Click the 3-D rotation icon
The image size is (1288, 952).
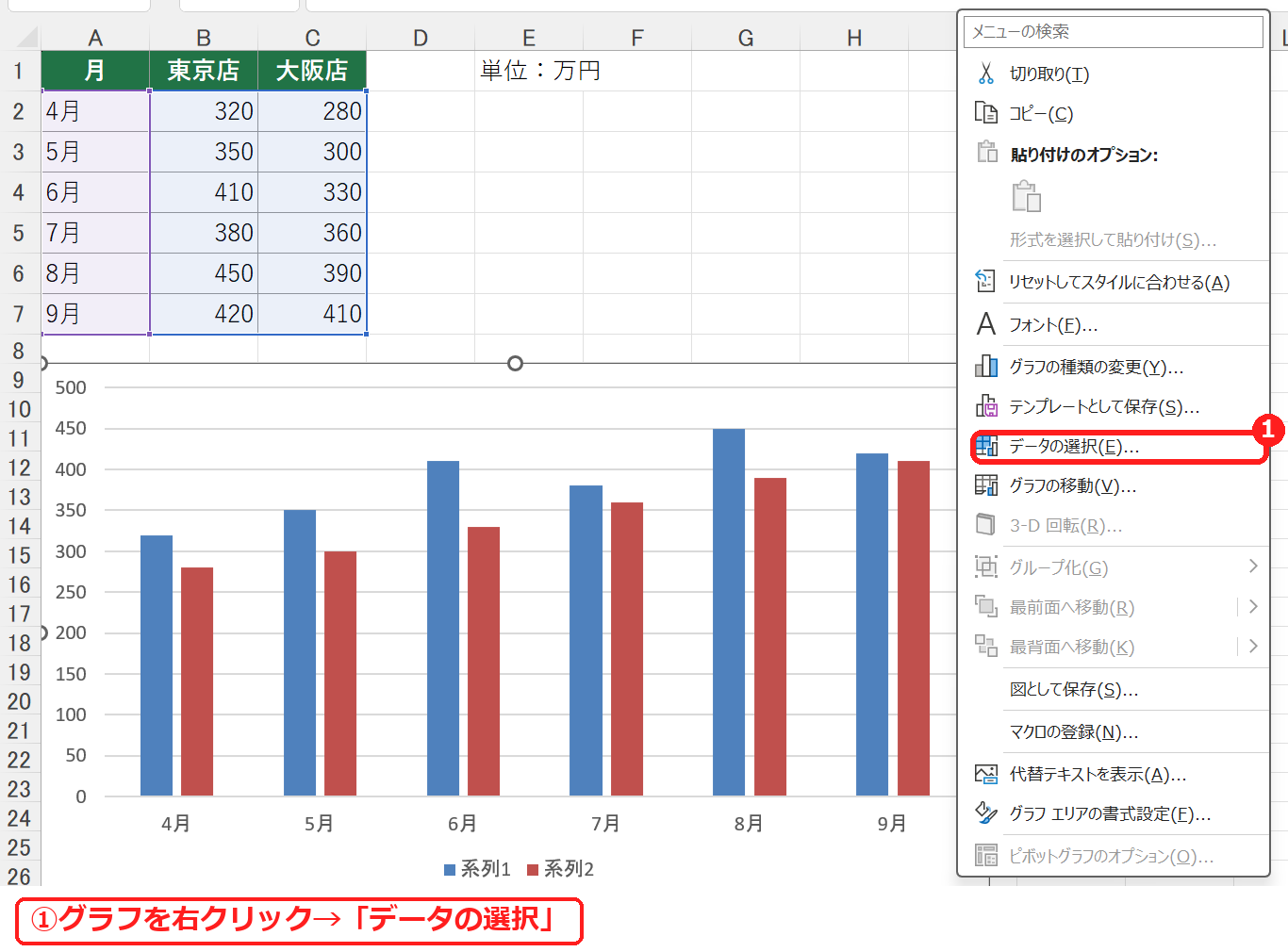986,524
